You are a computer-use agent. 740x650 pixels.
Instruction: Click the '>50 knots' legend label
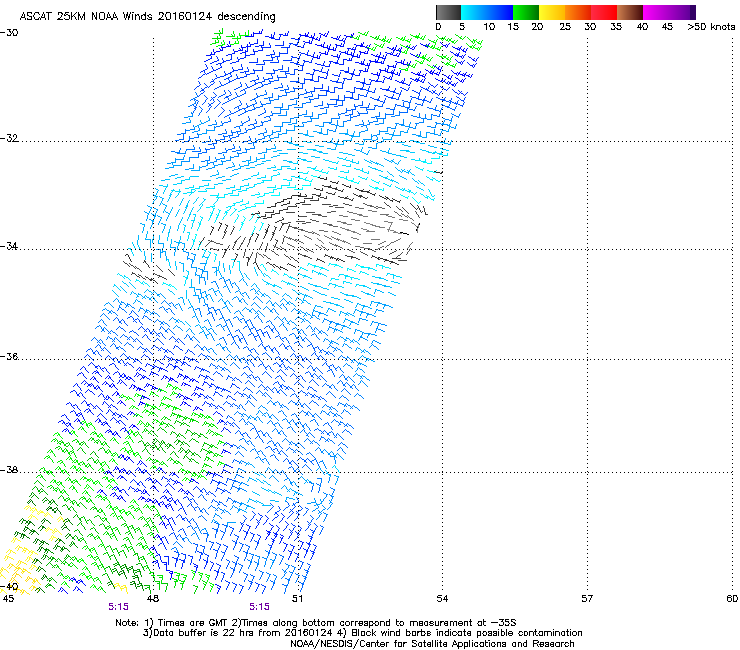(711, 27)
